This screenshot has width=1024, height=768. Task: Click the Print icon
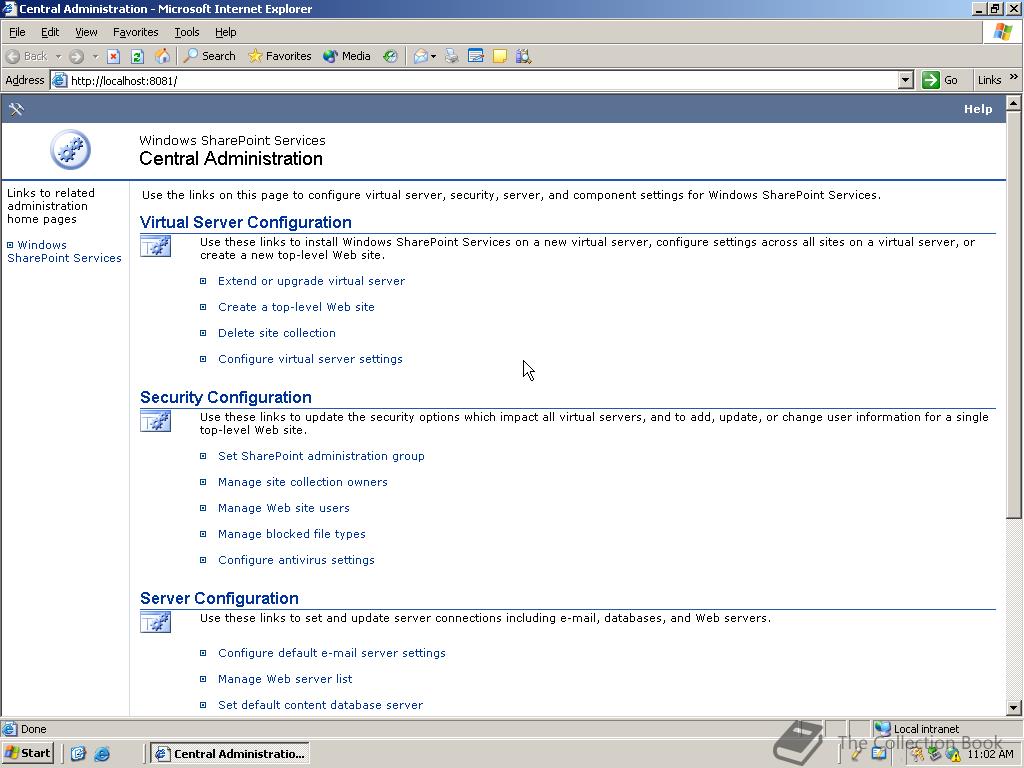point(451,56)
